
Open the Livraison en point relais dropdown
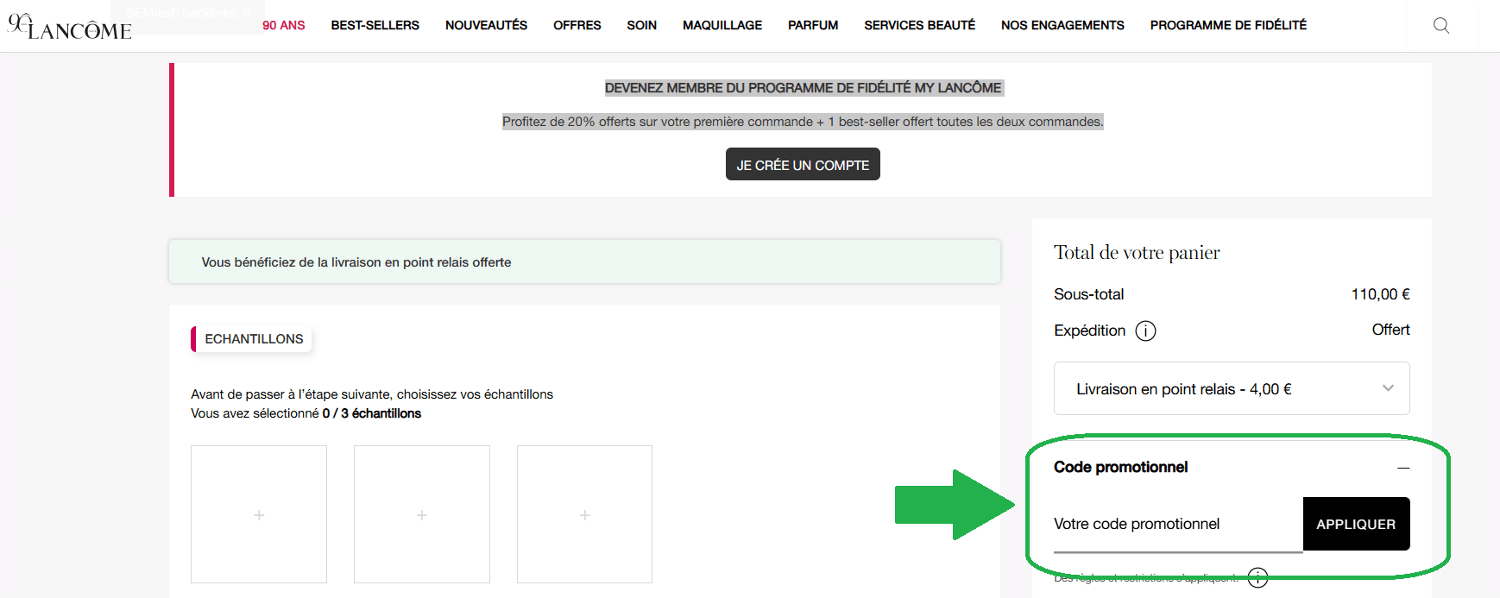point(1231,389)
